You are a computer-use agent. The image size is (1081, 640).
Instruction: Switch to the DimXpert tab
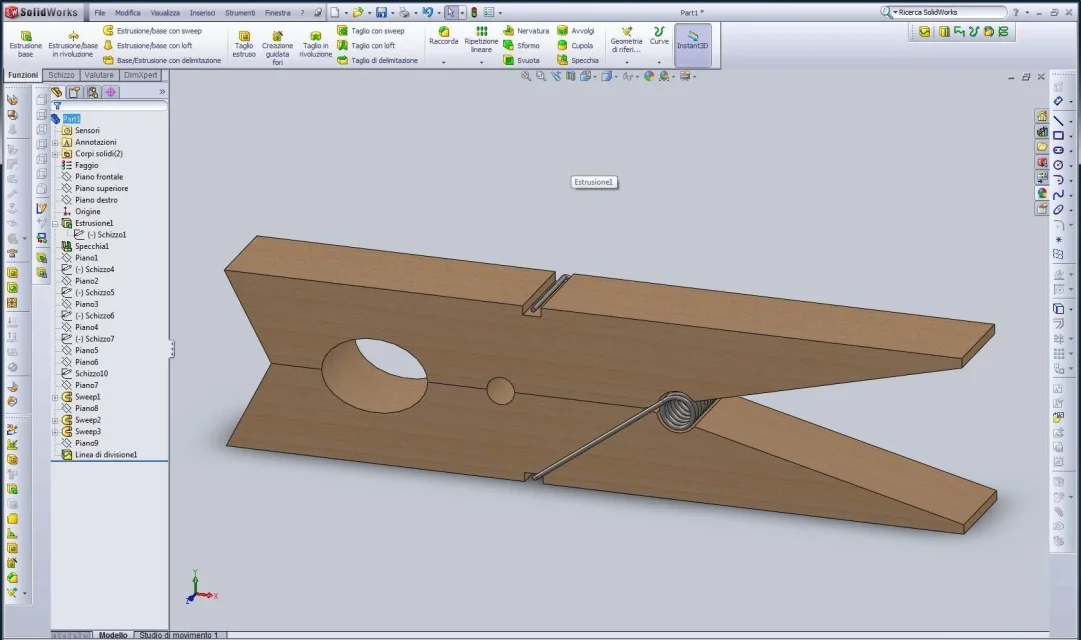141,75
